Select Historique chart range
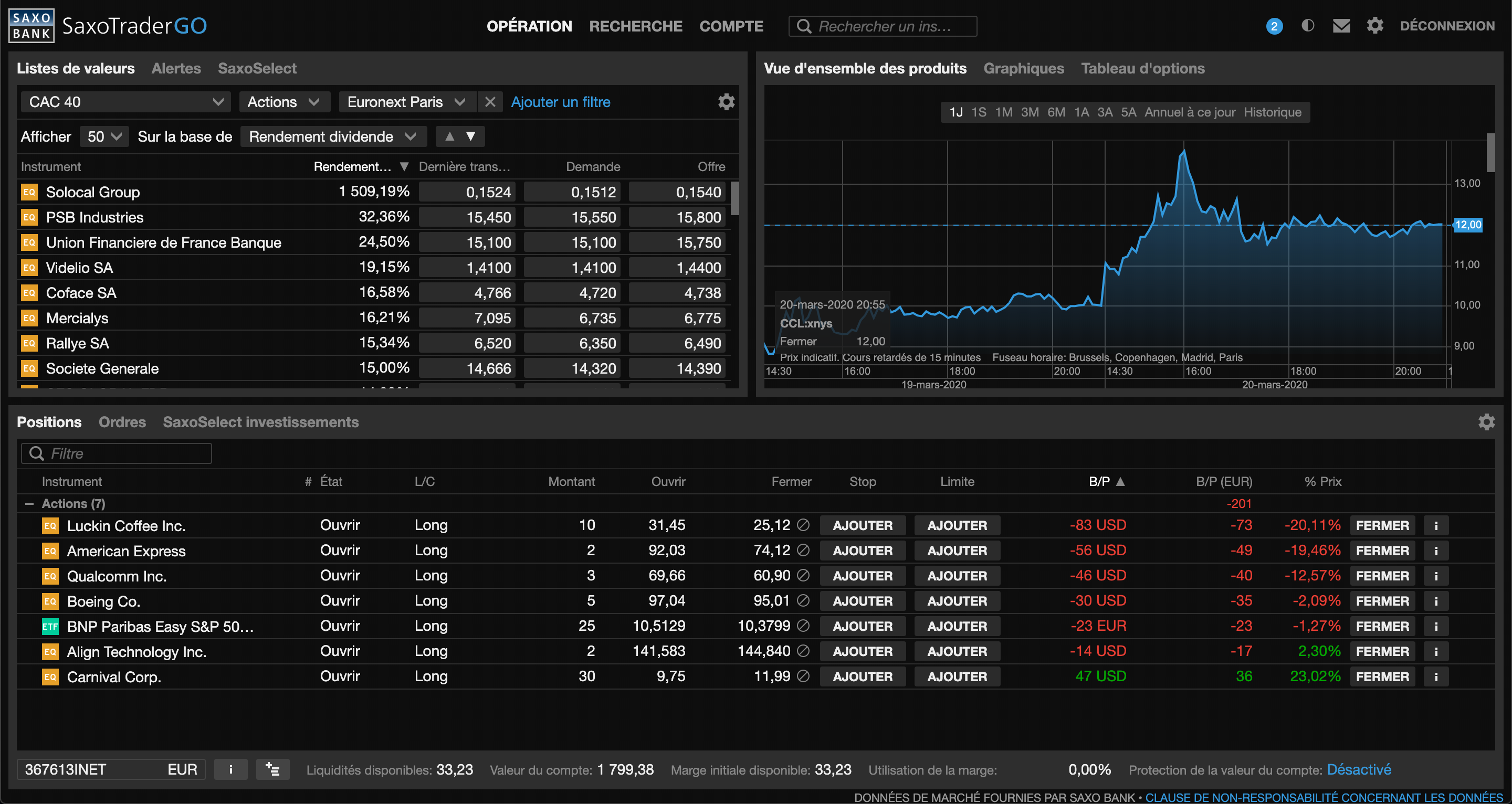The height and width of the screenshot is (804, 1512). pos(1273,112)
